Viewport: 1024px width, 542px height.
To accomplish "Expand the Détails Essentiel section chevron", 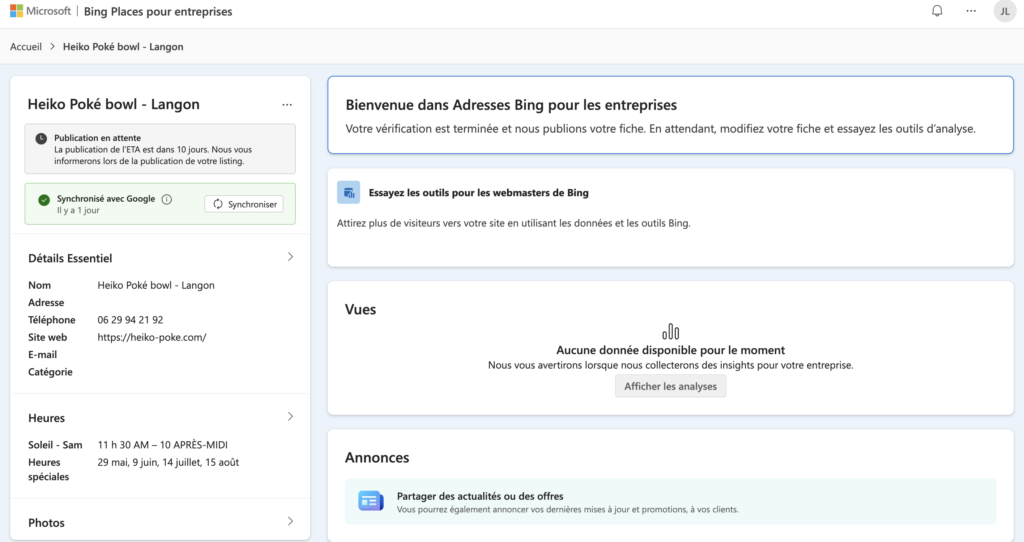I will [290, 257].
